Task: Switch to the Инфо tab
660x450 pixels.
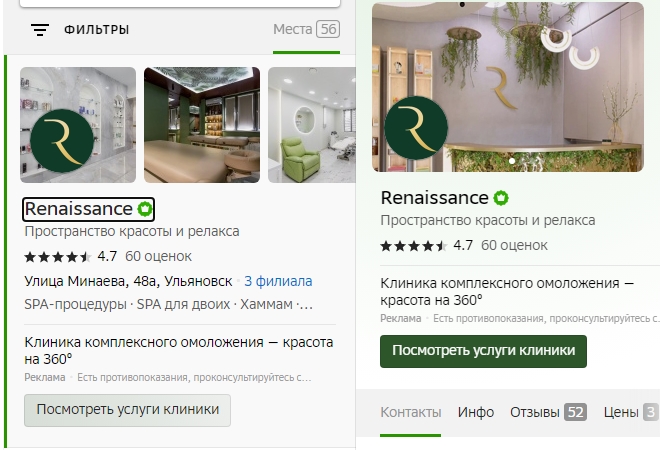Action: pyautogui.click(x=476, y=412)
